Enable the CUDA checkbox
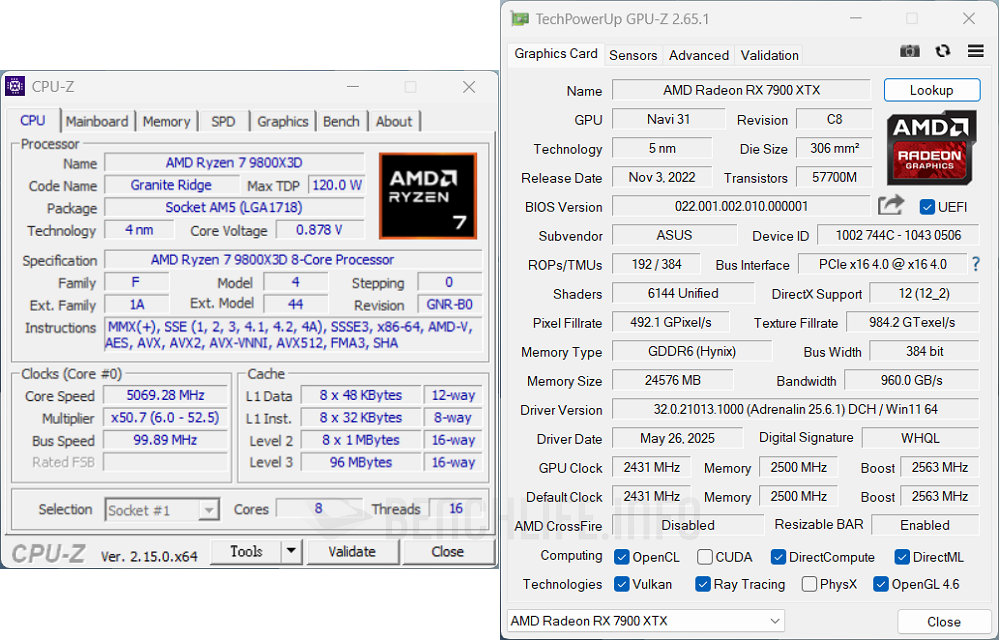This screenshot has width=1000, height=640. [705, 556]
